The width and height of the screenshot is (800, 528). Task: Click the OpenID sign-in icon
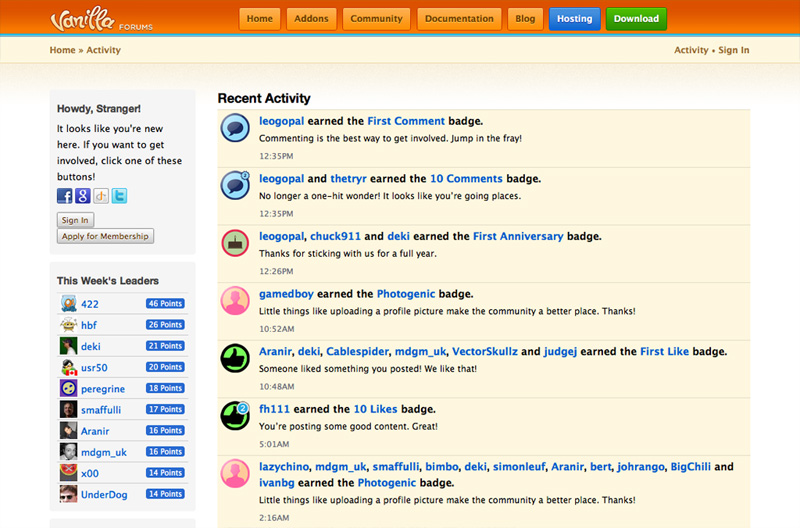coord(101,196)
